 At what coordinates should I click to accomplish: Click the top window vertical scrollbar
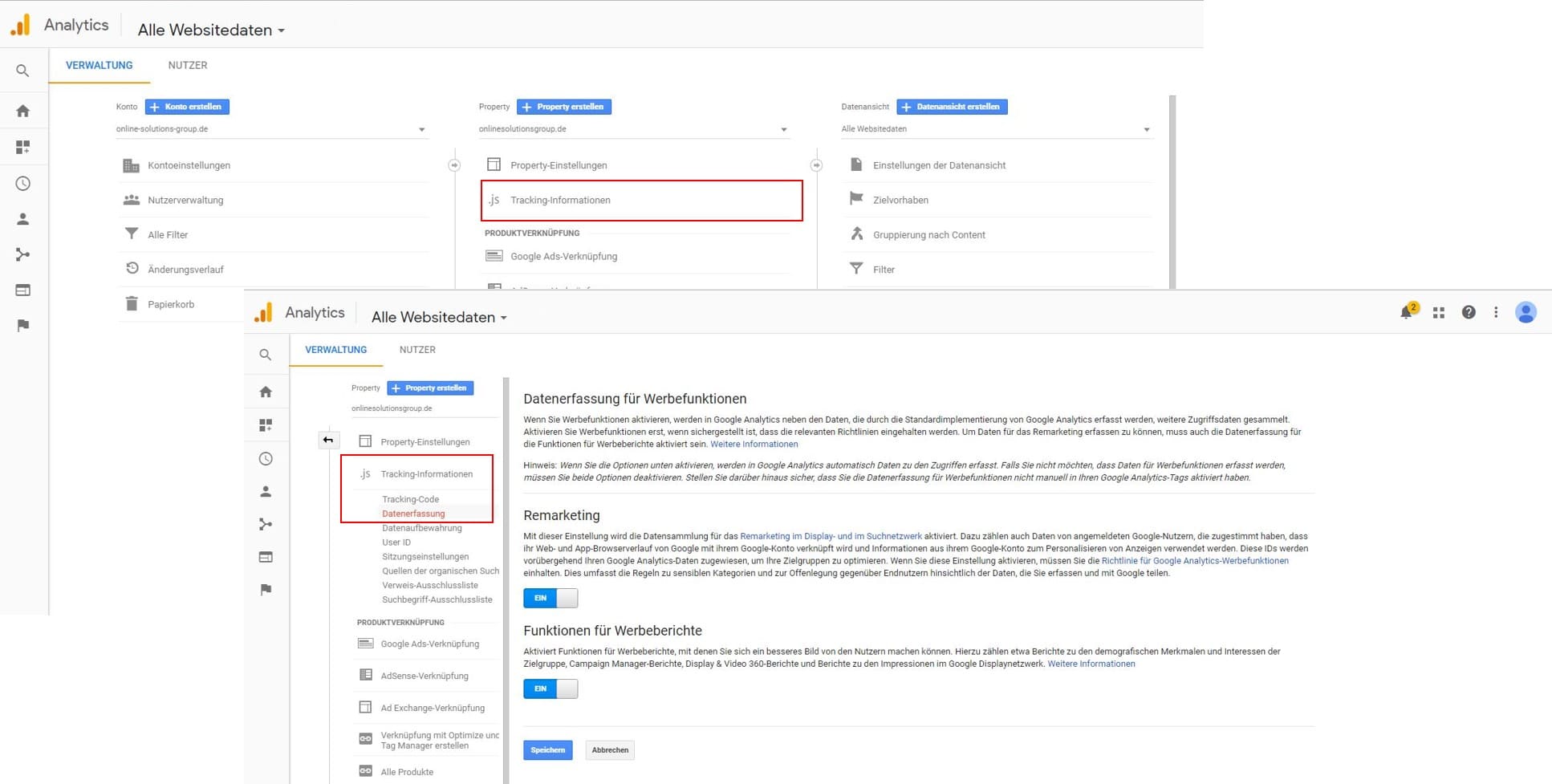click(x=1172, y=192)
